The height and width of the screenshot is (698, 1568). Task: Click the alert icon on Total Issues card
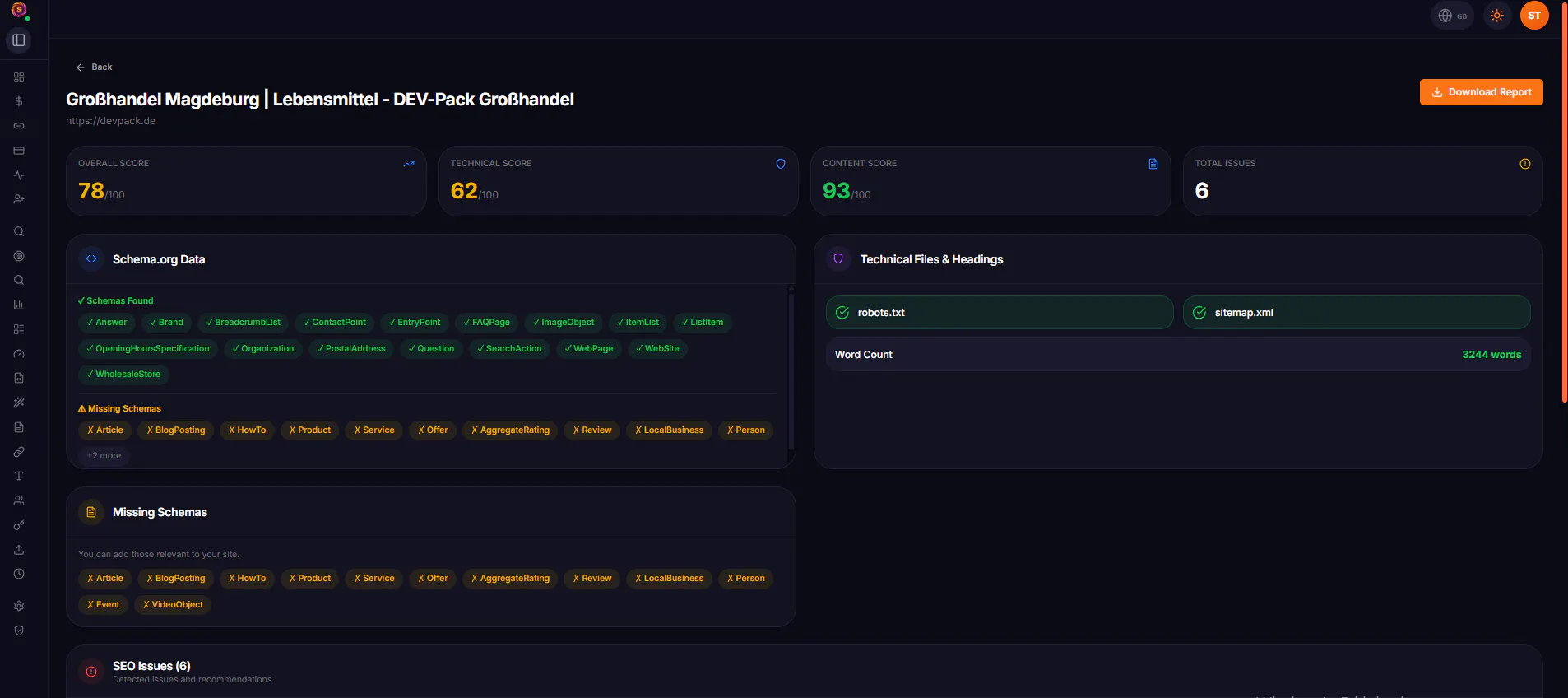point(1525,164)
